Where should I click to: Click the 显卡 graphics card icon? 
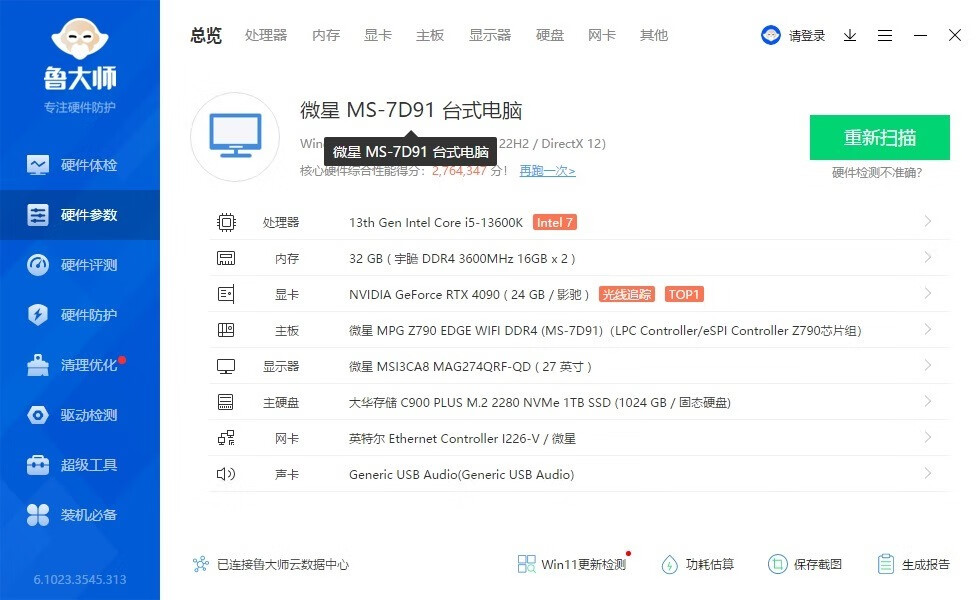[226, 294]
